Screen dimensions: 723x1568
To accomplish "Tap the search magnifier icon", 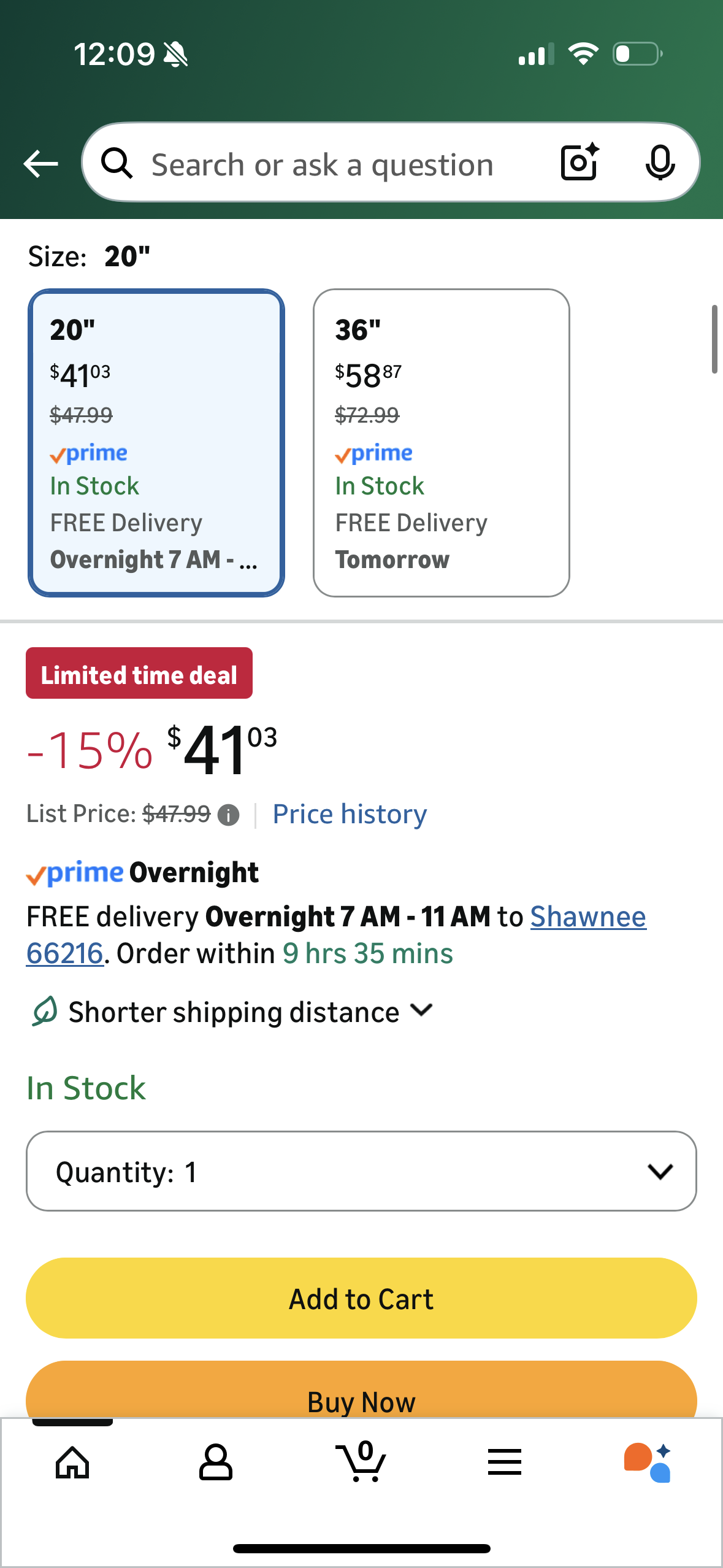I will point(117,164).
